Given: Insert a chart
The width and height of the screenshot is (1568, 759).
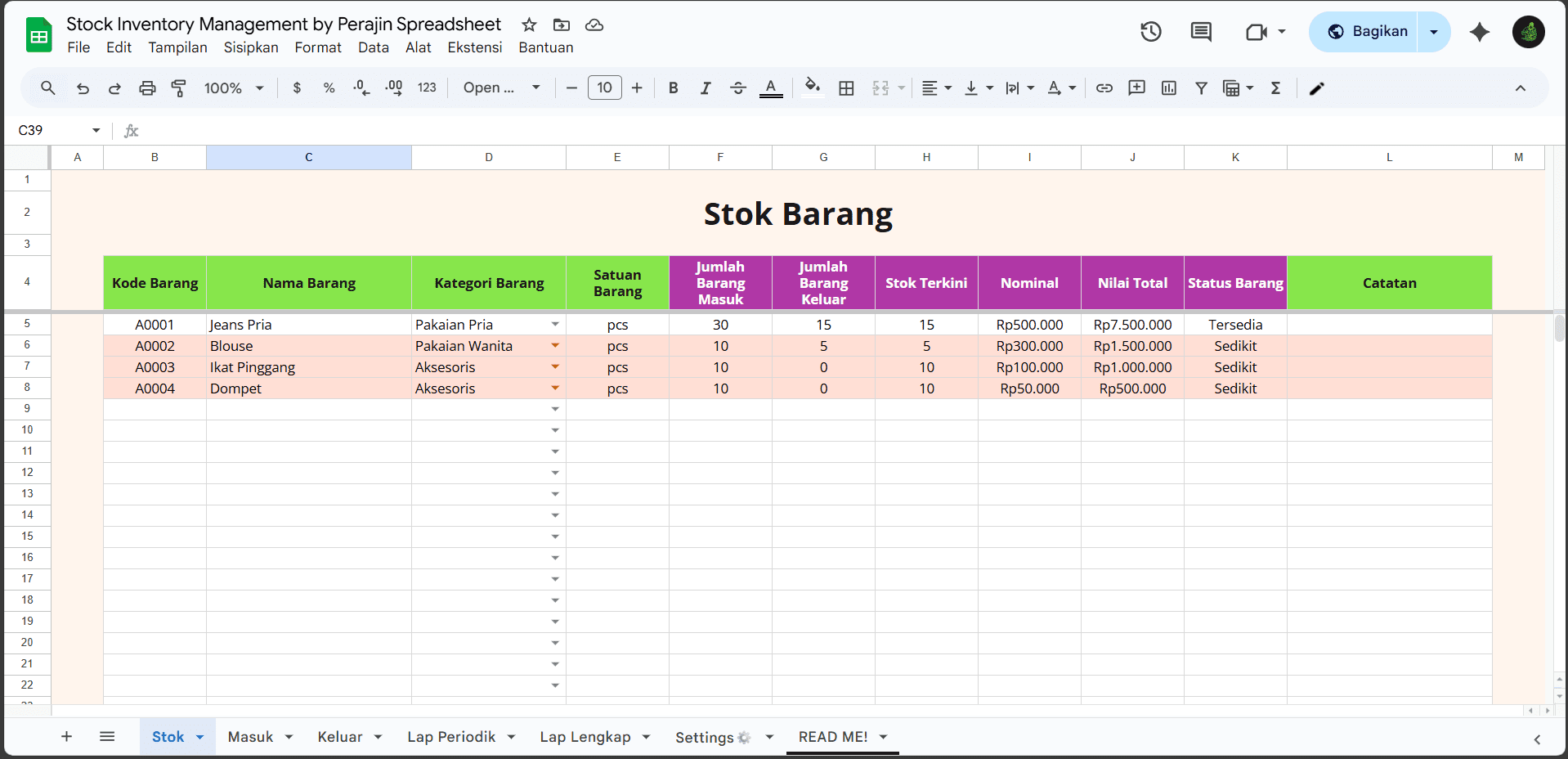Looking at the screenshot, I should [x=1168, y=88].
